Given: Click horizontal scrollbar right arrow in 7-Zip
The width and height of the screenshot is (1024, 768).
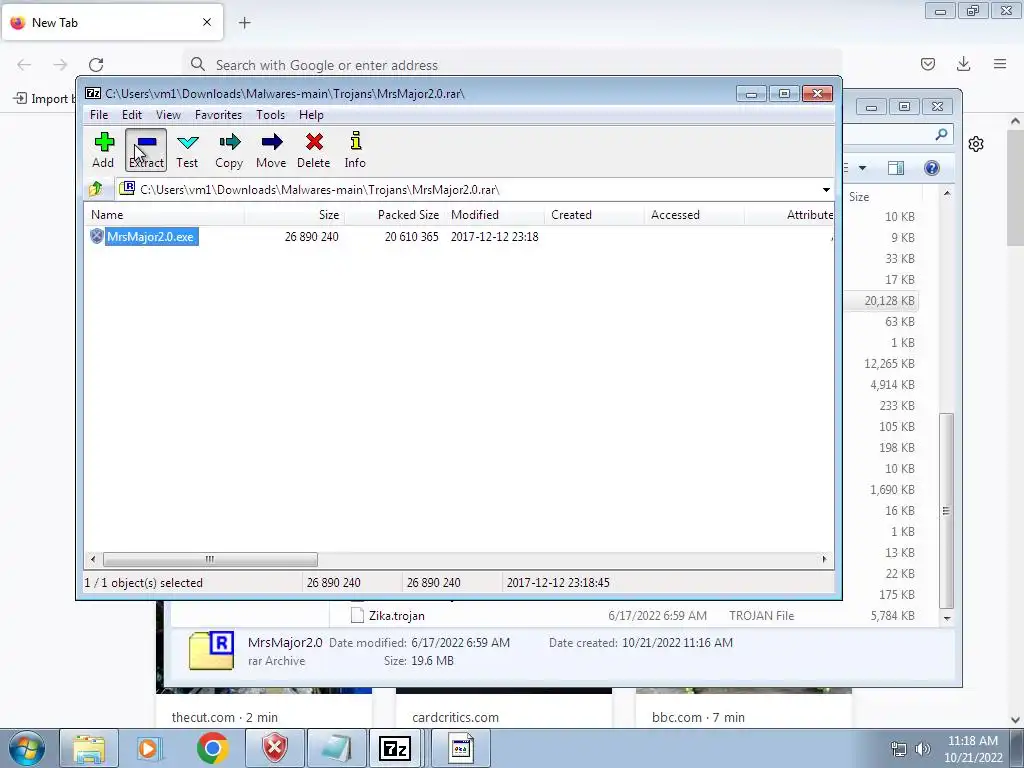Looking at the screenshot, I should tap(824, 560).
